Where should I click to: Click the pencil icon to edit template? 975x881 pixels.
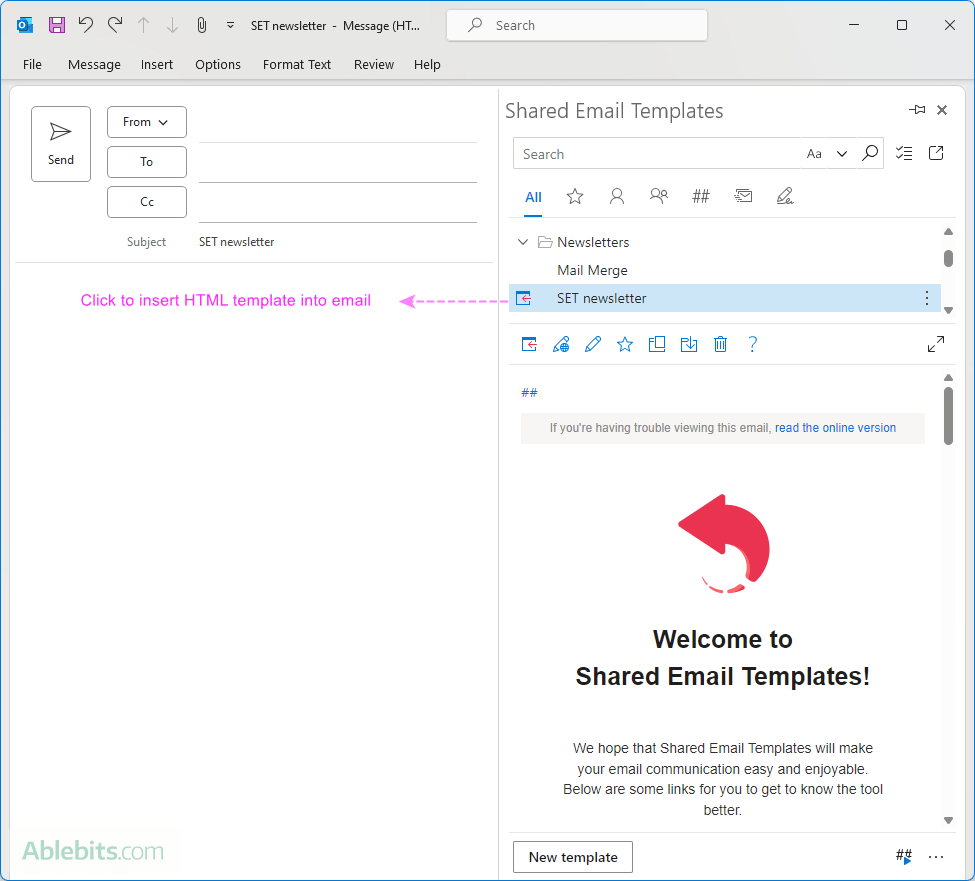coord(593,344)
